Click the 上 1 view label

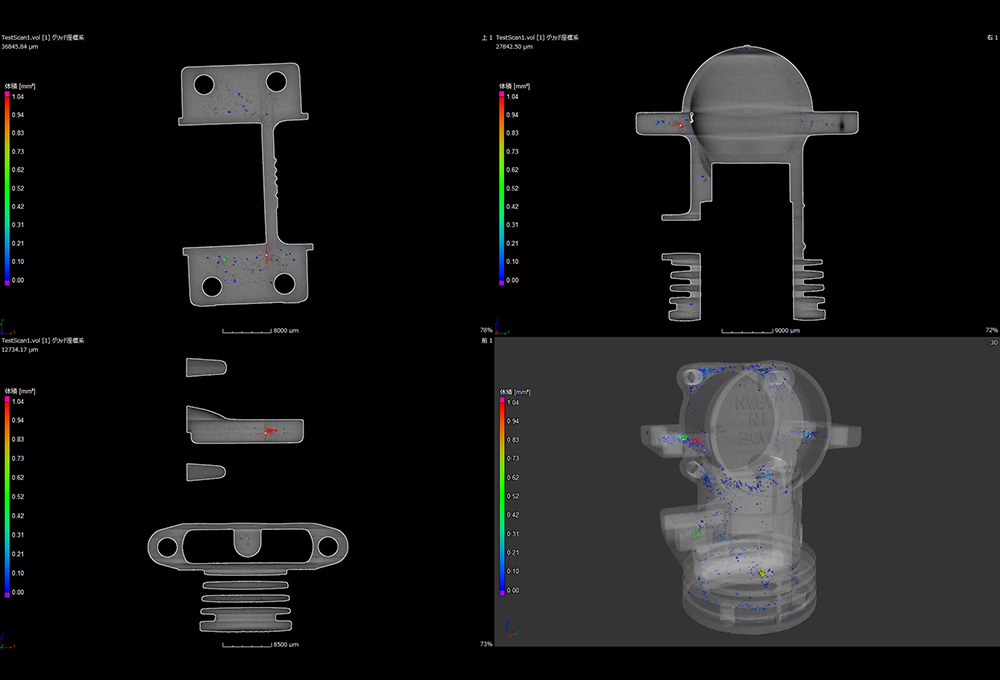click(487, 38)
